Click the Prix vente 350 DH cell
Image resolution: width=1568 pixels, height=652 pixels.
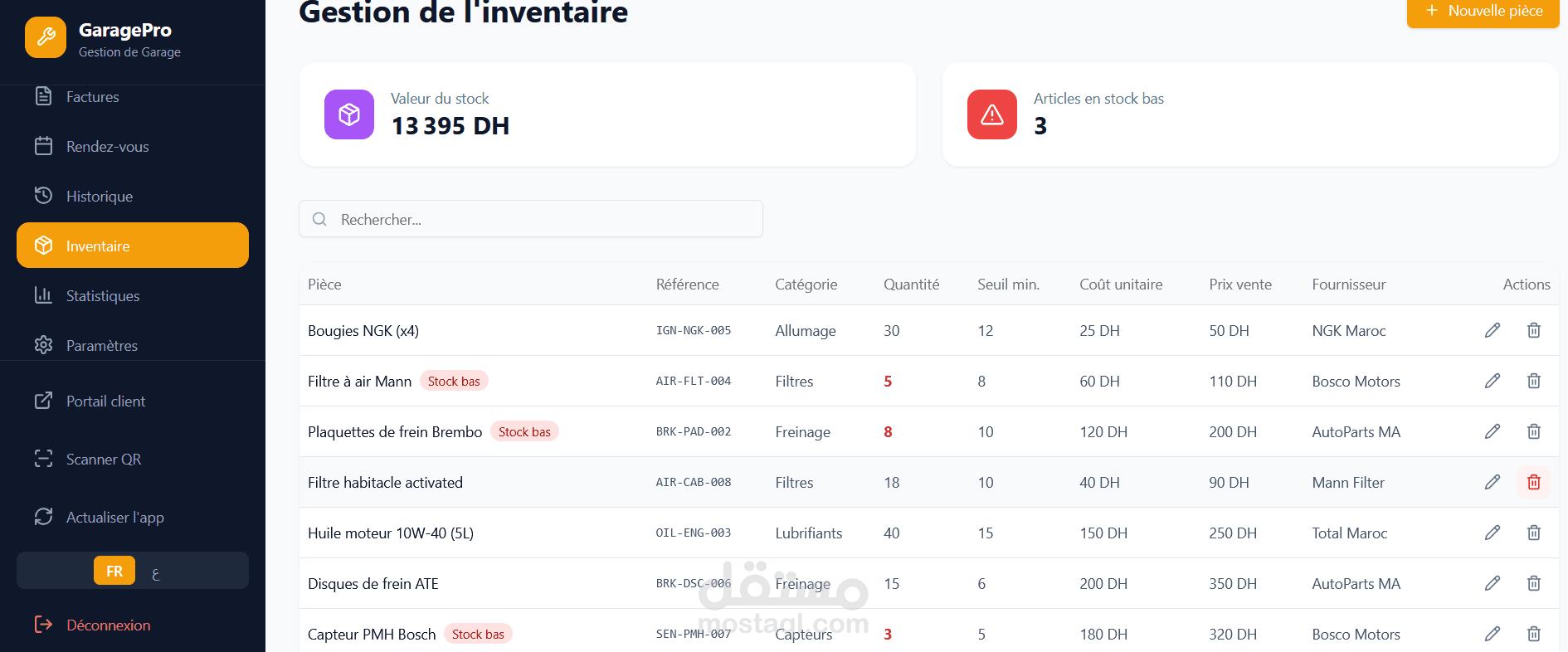pos(1233,583)
